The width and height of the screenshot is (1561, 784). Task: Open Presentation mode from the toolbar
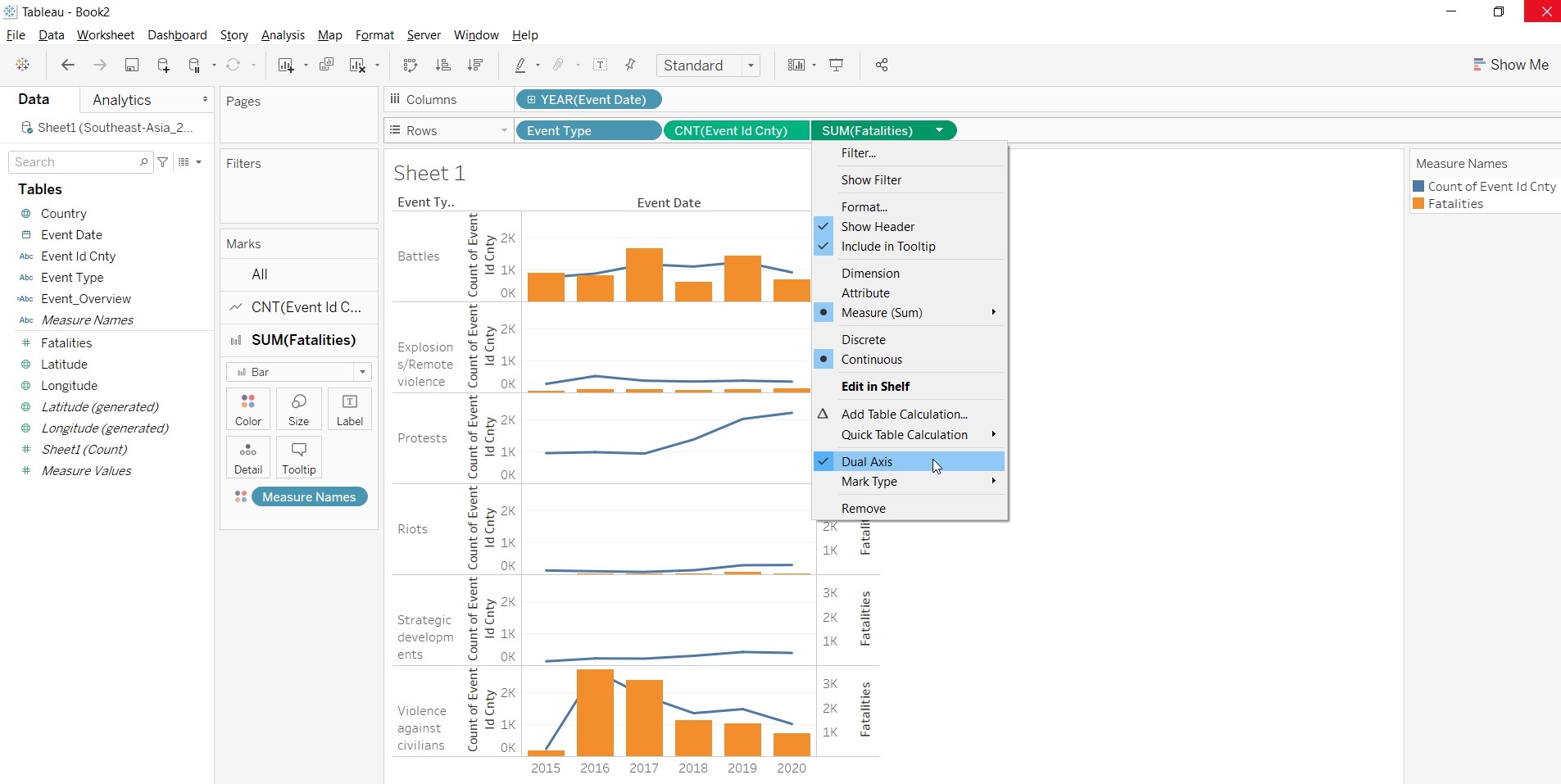(x=837, y=66)
